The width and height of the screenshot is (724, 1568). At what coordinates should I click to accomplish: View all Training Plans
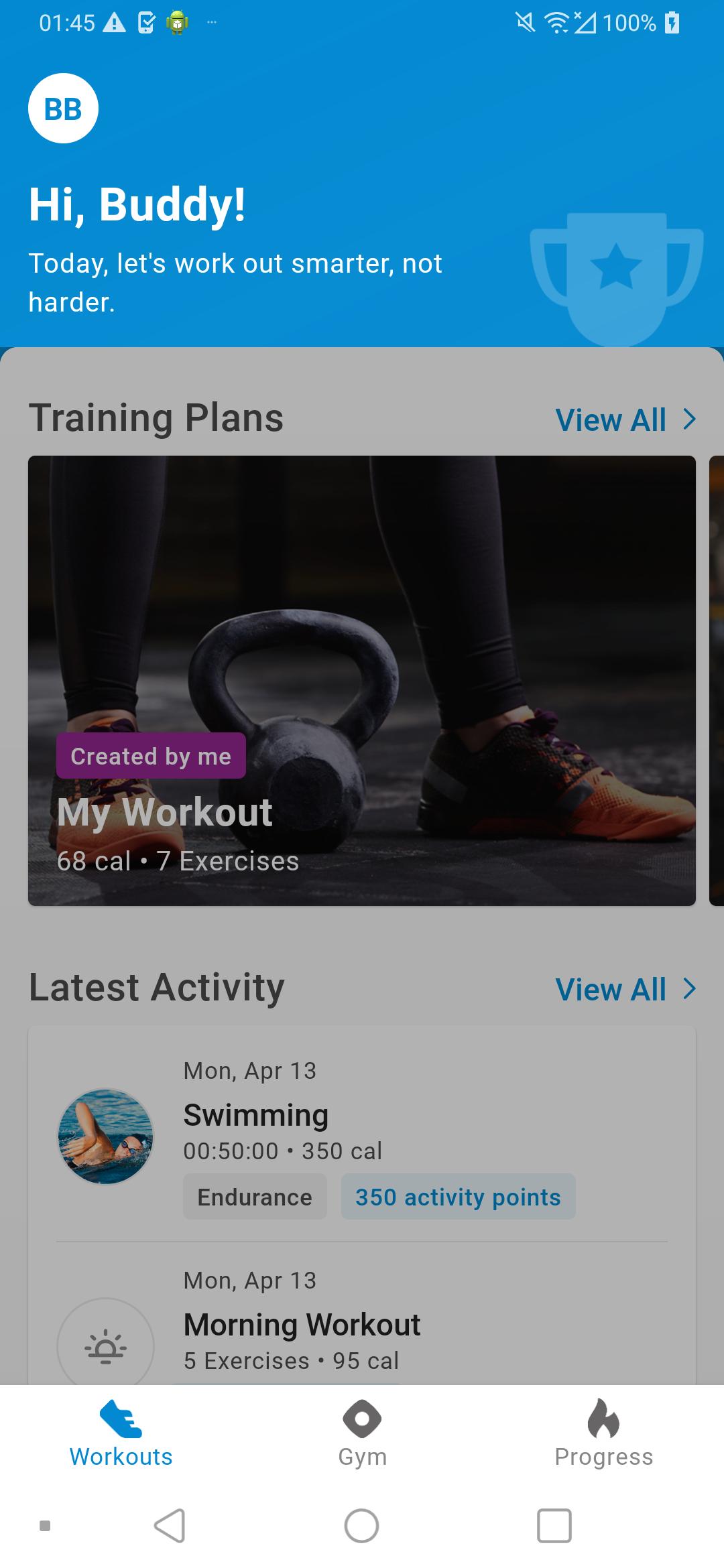[x=611, y=420]
